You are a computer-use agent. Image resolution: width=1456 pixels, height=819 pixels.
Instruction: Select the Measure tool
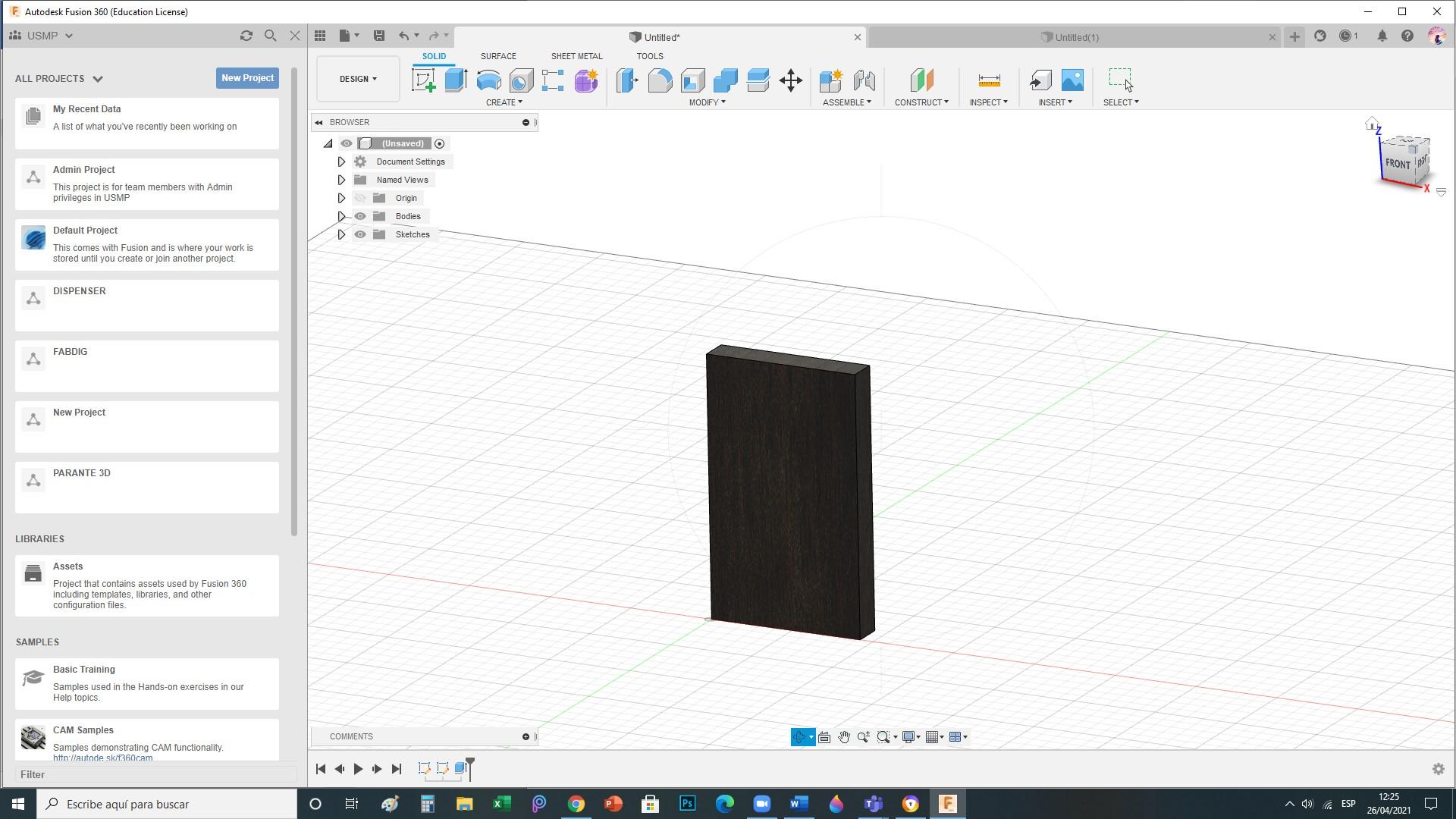[989, 80]
